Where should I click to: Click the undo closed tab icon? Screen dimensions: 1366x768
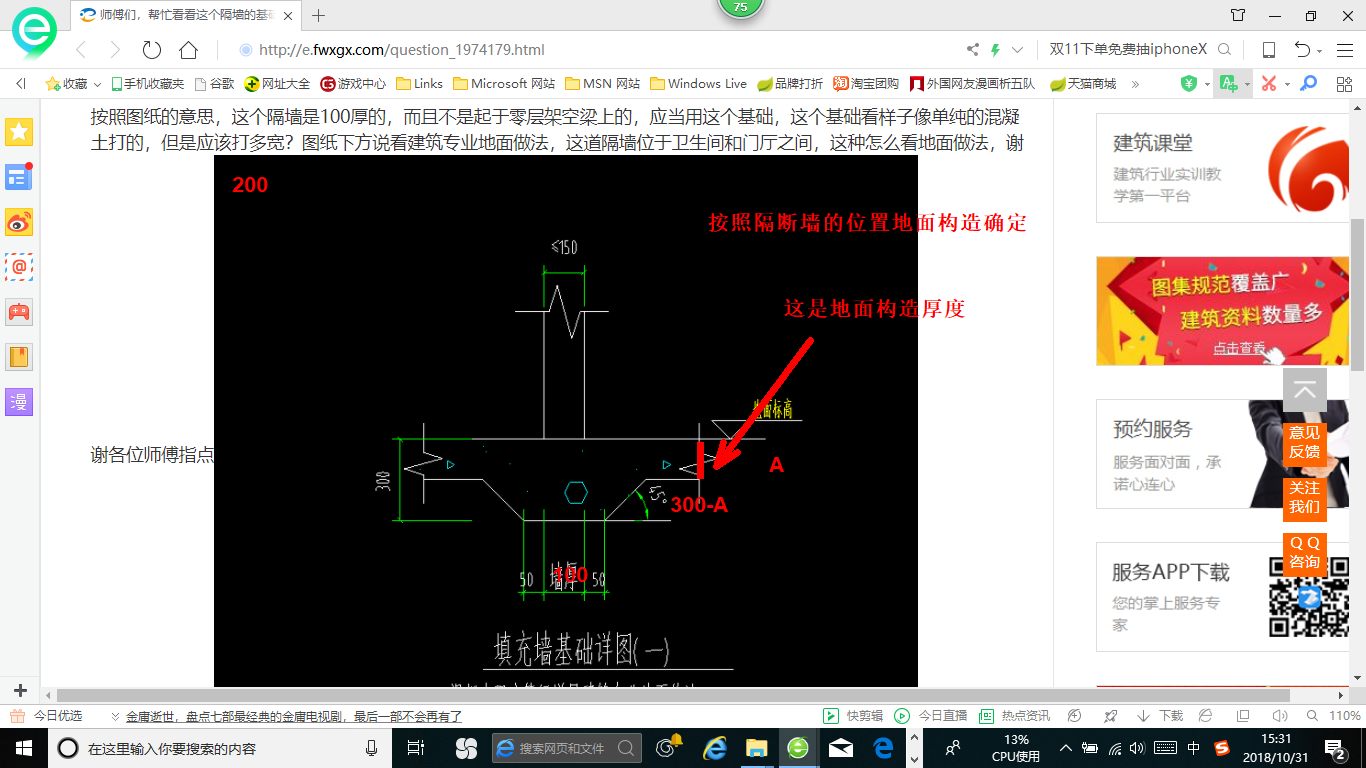point(1302,50)
